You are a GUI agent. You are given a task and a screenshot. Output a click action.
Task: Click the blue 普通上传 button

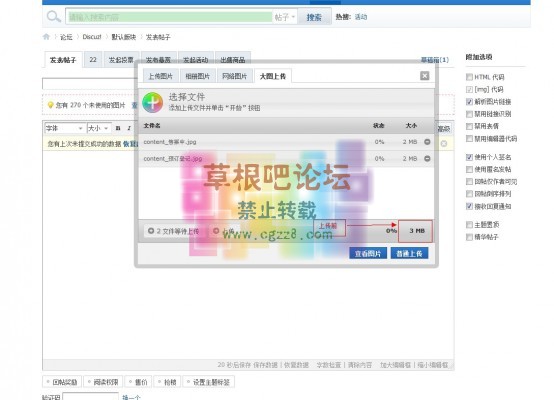pos(409,253)
